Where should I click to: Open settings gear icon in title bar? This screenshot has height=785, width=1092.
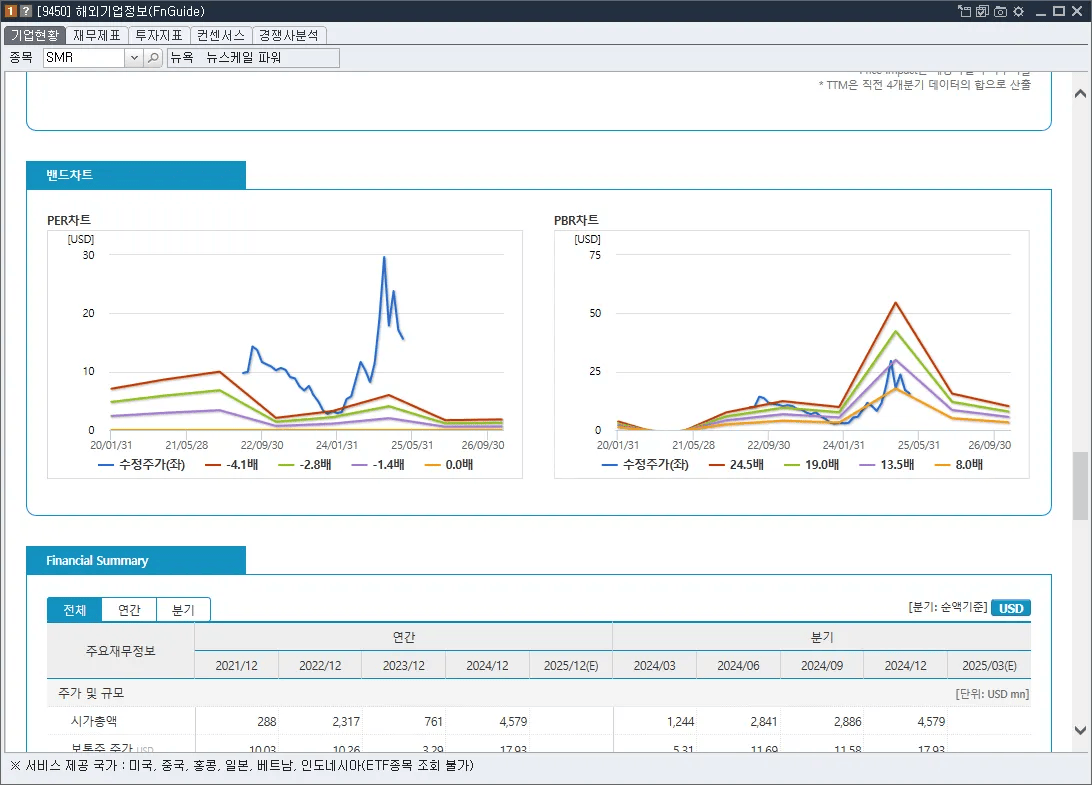click(1019, 11)
